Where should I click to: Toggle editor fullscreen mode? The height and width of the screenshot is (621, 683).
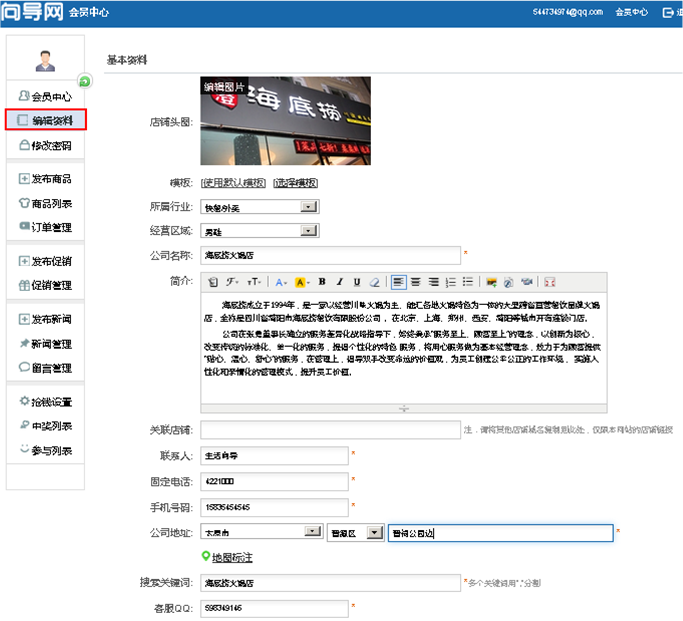click(550, 282)
